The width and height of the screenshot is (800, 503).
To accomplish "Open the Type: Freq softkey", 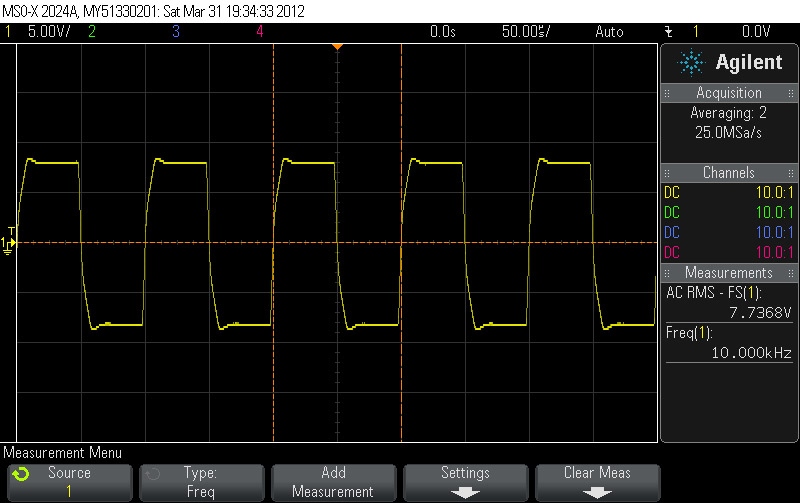I will (x=202, y=483).
